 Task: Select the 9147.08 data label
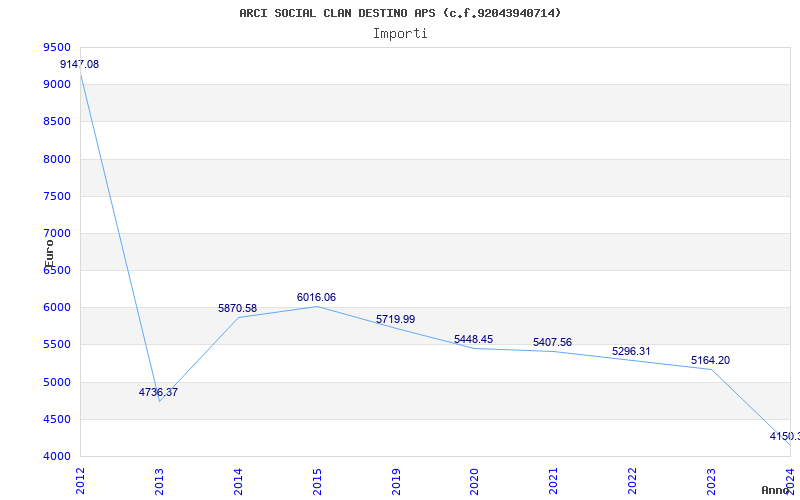[x=80, y=64]
